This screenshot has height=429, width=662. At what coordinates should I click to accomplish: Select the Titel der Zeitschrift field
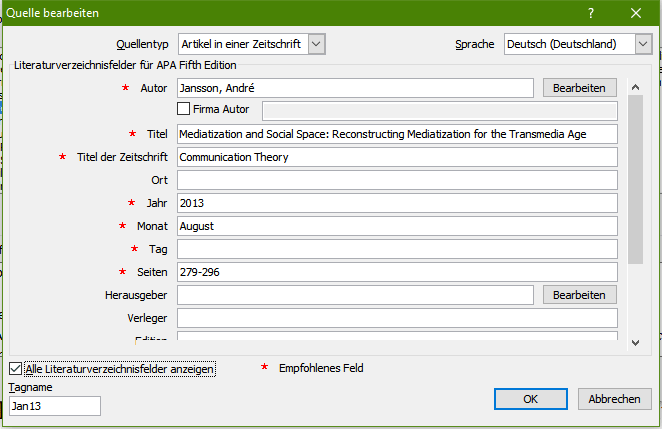tap(397, 157)
